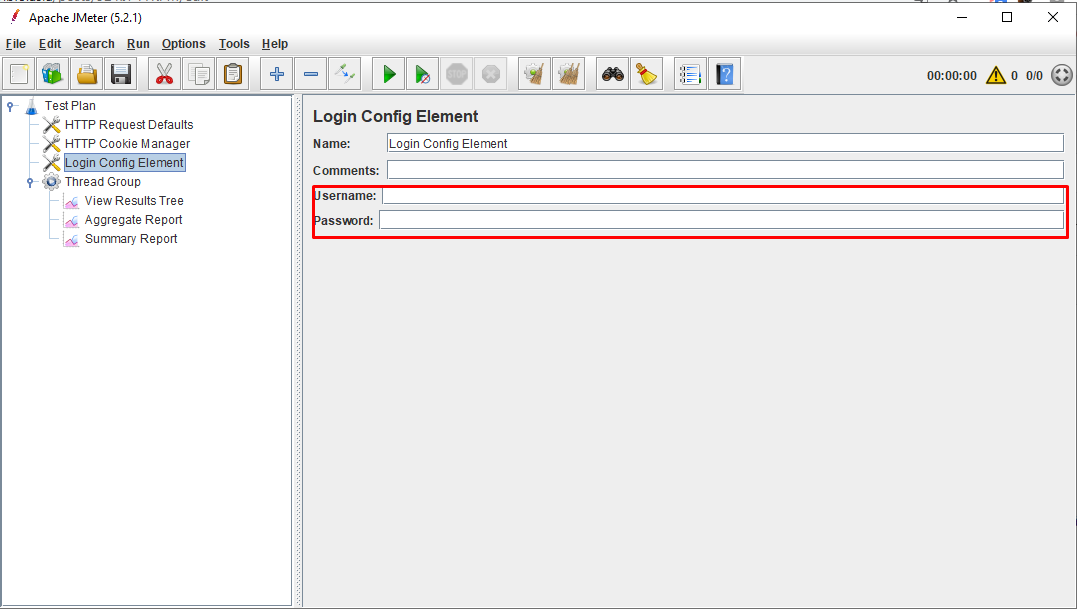
Task: Maximize the JMeter window
Action: 1007,17
